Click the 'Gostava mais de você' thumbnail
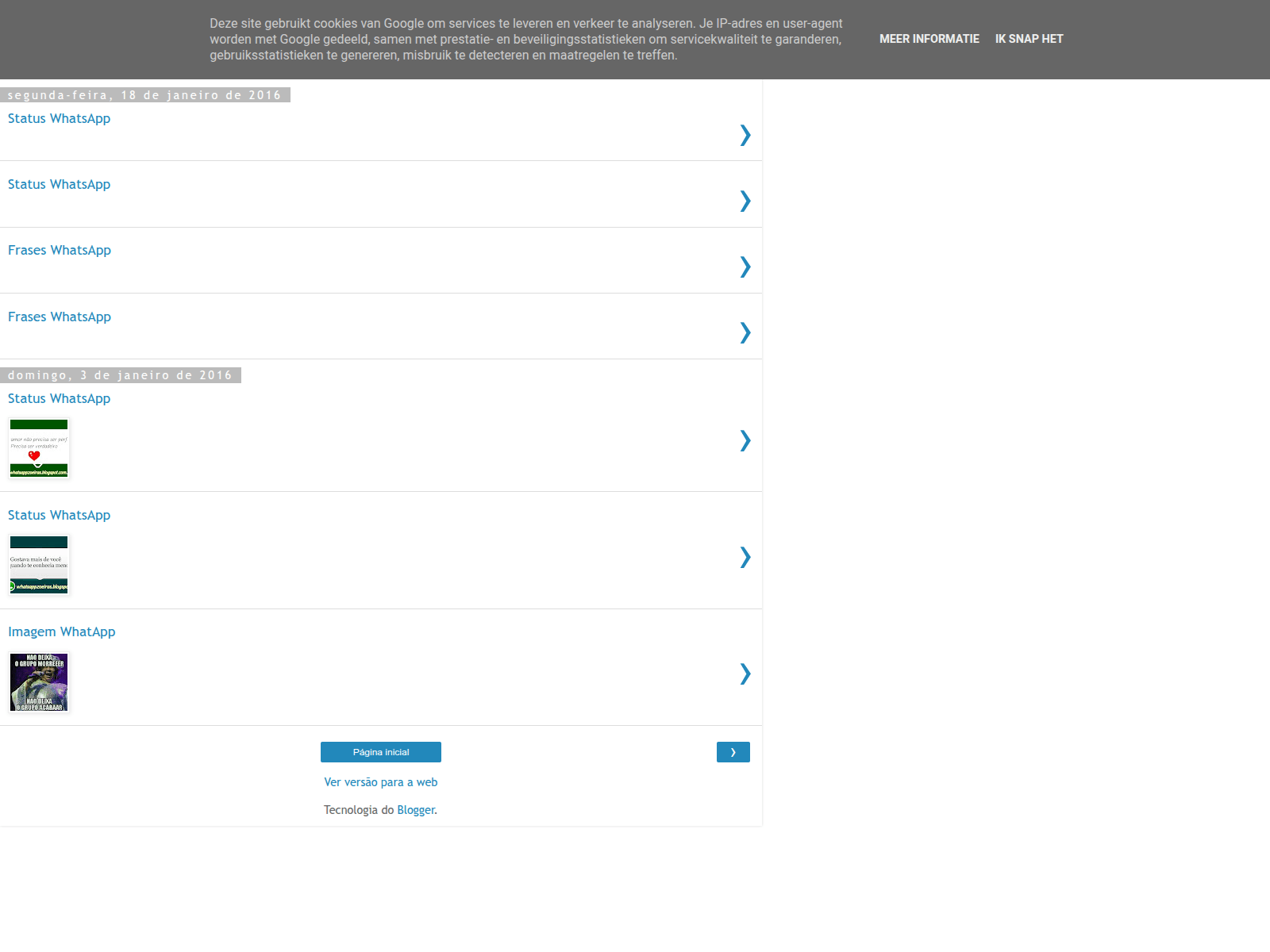The width and height of the screenshot is (1270, 952). (x=39, y=565)
